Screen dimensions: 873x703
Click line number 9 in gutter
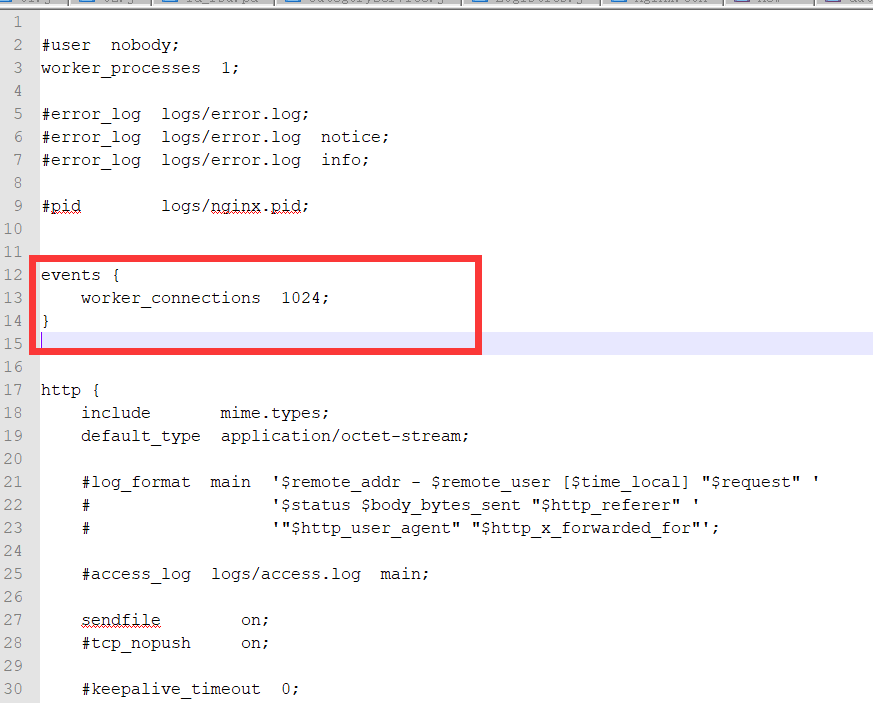18,206
